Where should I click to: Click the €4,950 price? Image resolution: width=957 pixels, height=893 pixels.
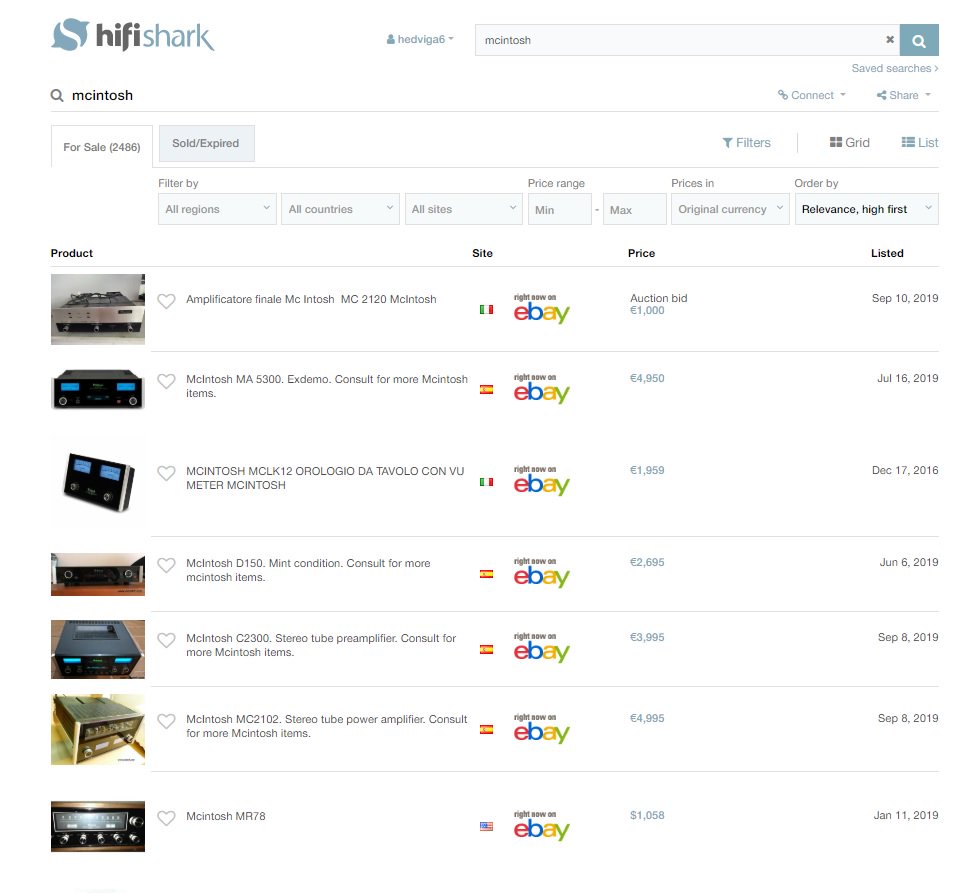pos(647,378)
